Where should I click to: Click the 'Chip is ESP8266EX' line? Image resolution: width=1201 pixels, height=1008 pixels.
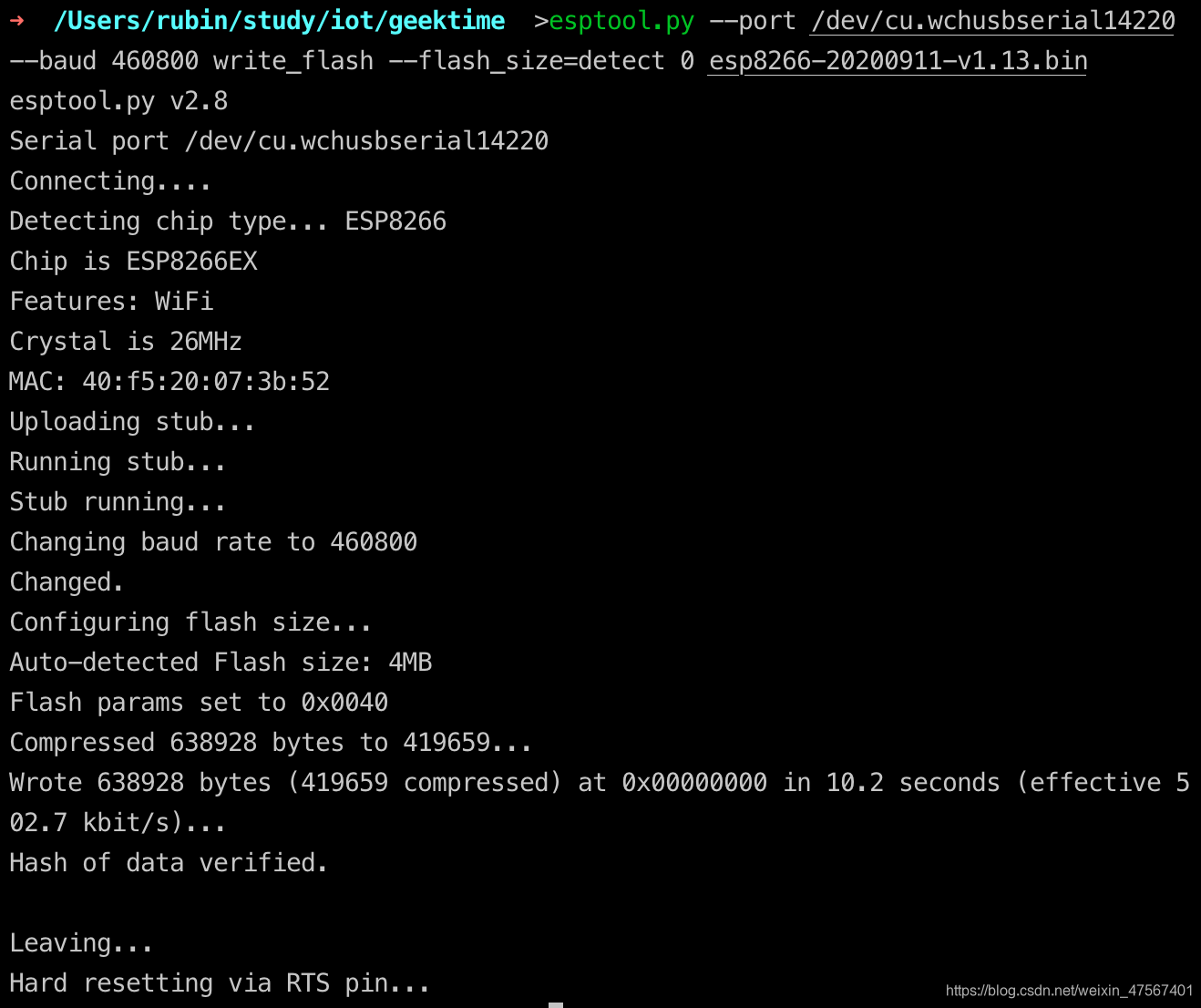(x=134, y=262)
